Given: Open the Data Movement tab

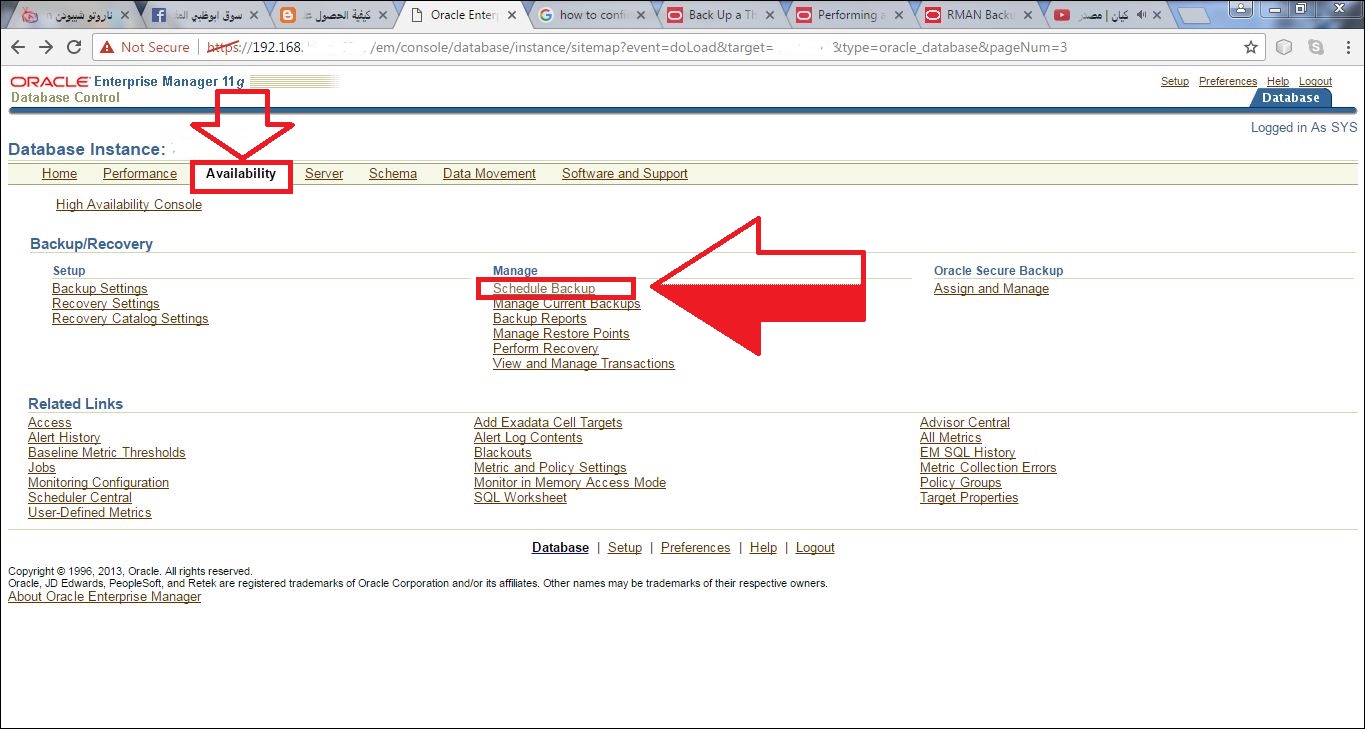Looking at the screenshot, I should coord(489,174).
